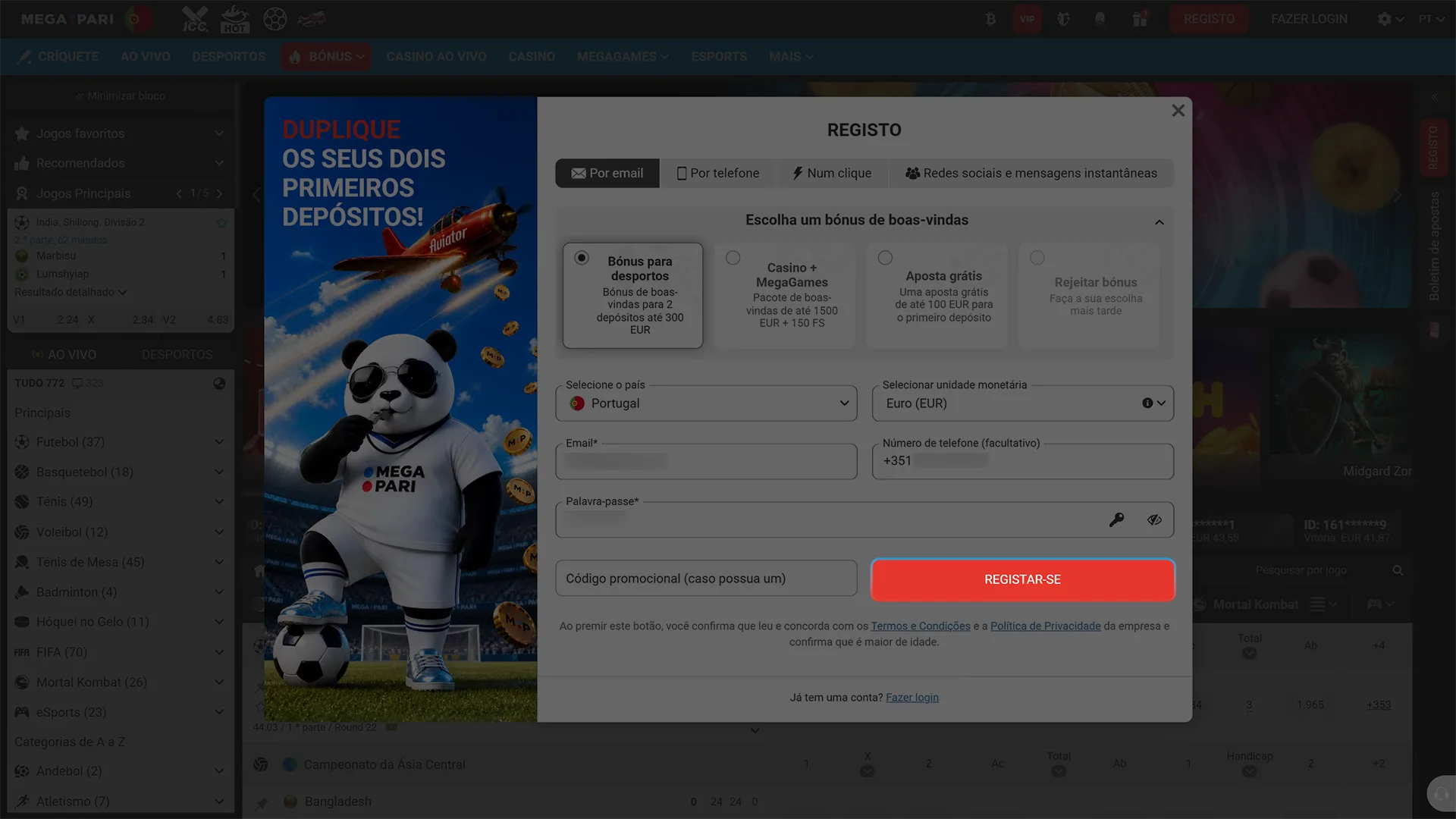Click FAZER LOGIN in the header

[1309, 19]
